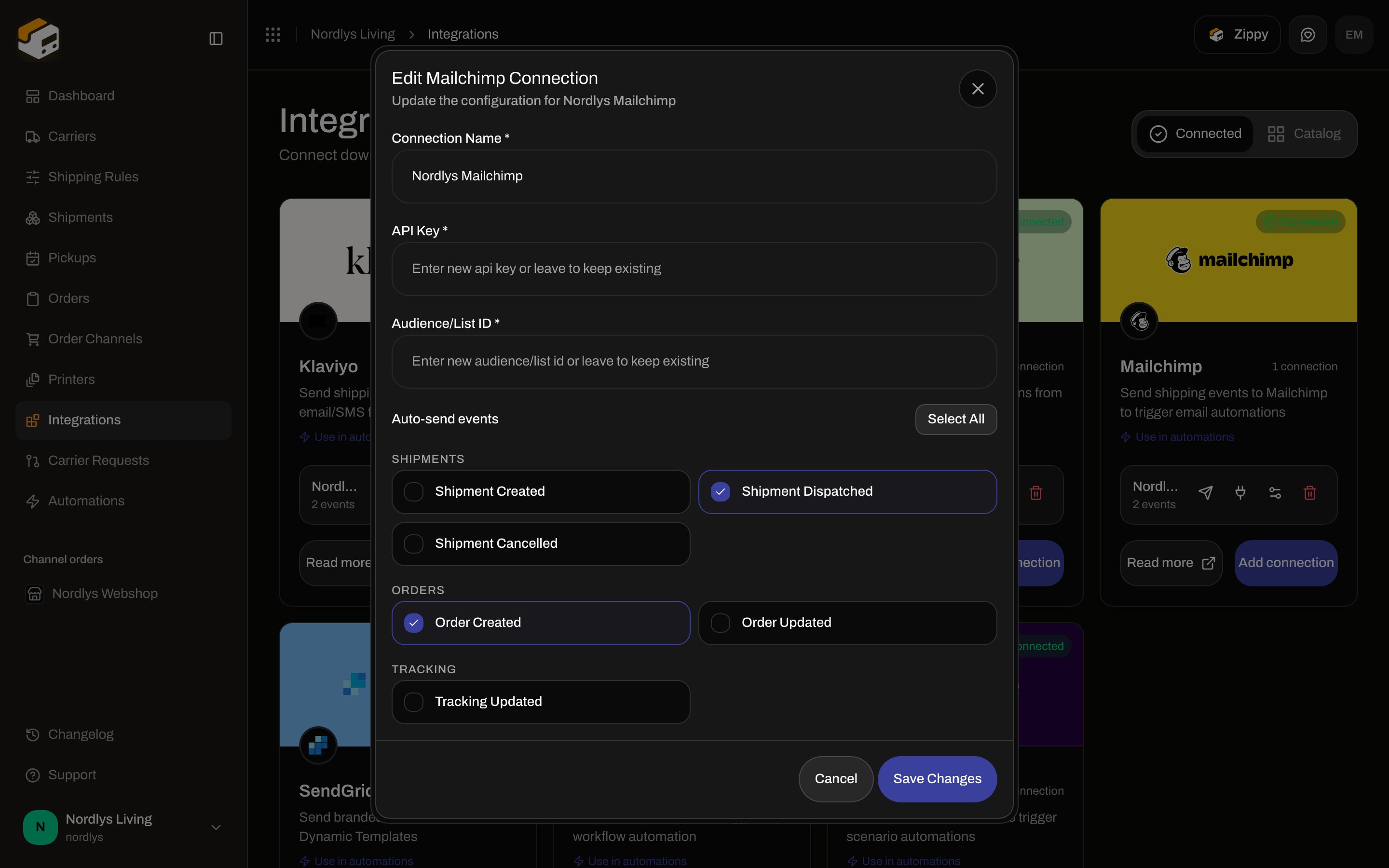Enable the Shipment Cancelled event checkbox
The width and height of the screenshot is (1389, 868).
[x=414, y=543]
